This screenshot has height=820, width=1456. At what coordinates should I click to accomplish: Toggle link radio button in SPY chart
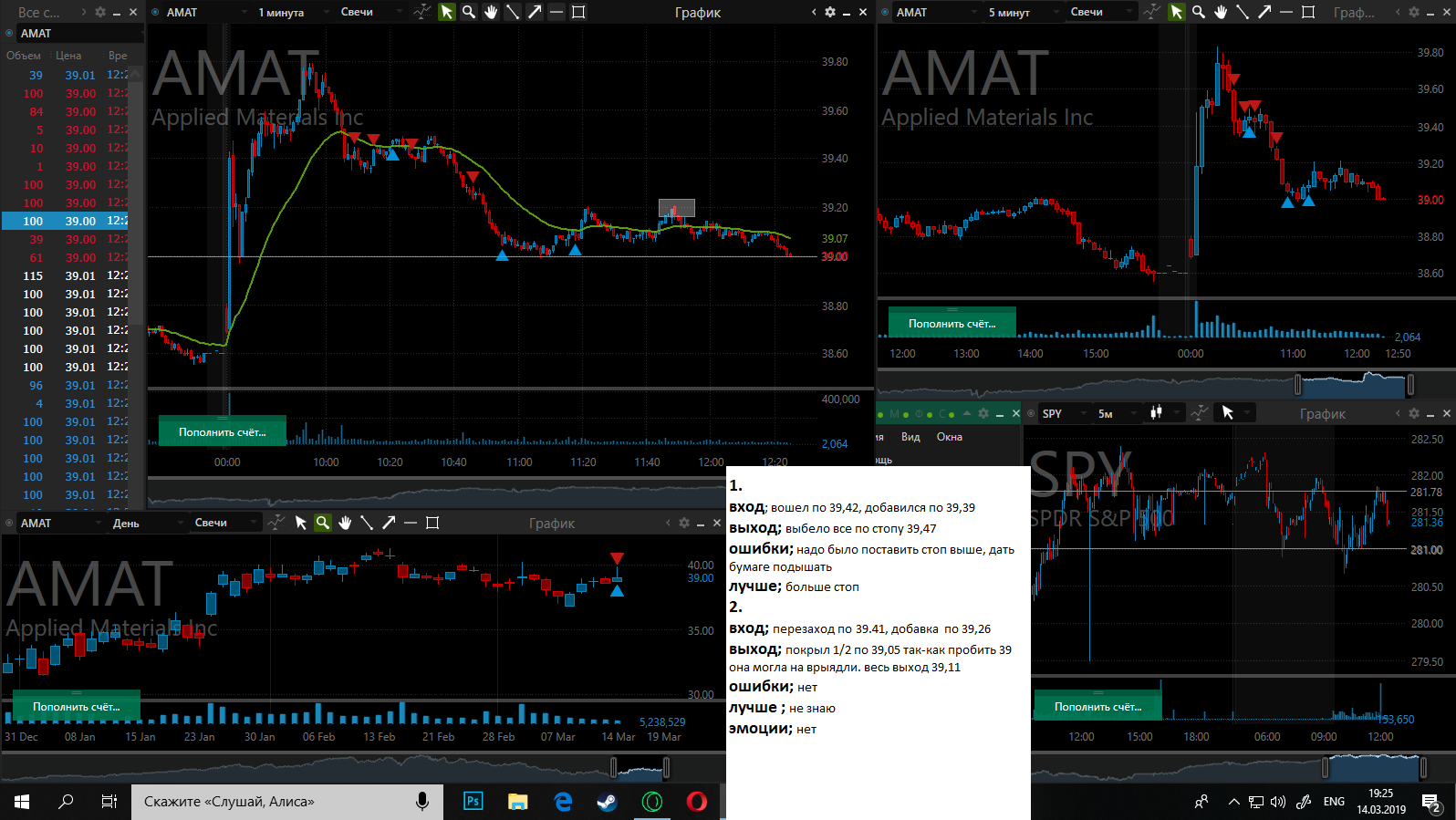pos(1031,413)
